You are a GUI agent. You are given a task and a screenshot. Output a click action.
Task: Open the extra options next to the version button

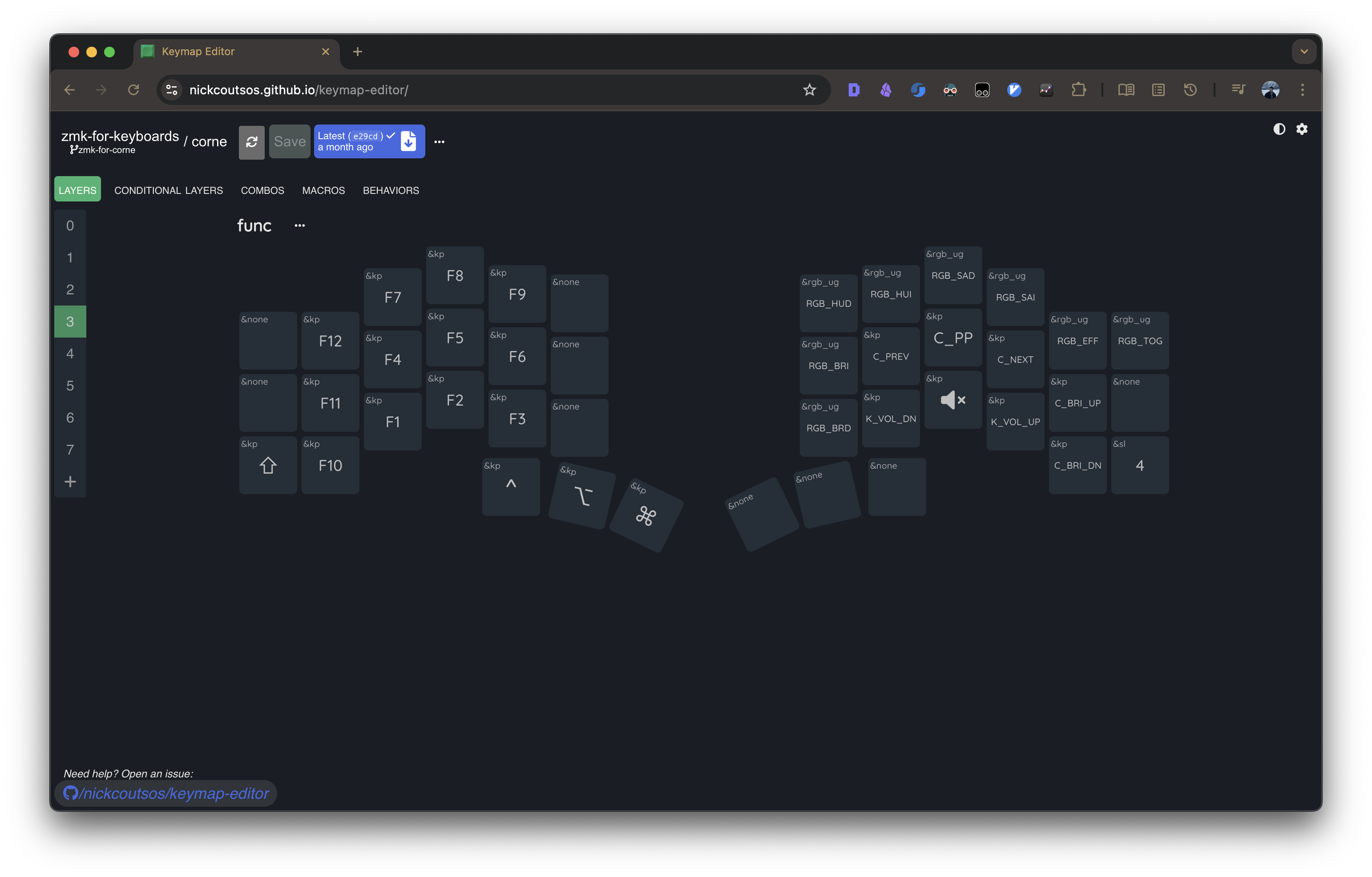point(439,141)
